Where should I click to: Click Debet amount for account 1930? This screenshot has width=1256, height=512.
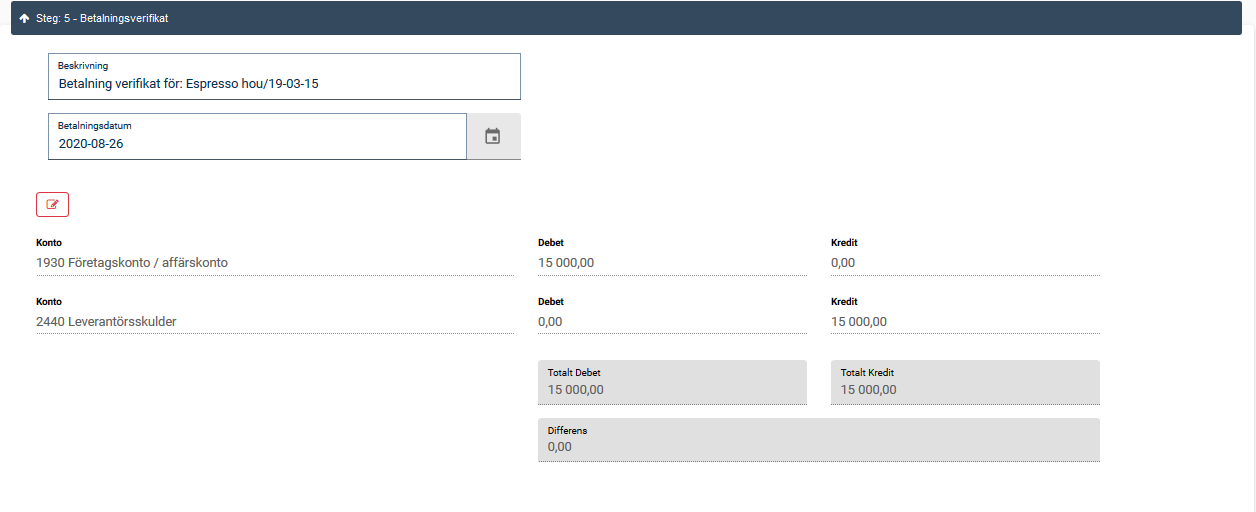click(671, 263)
